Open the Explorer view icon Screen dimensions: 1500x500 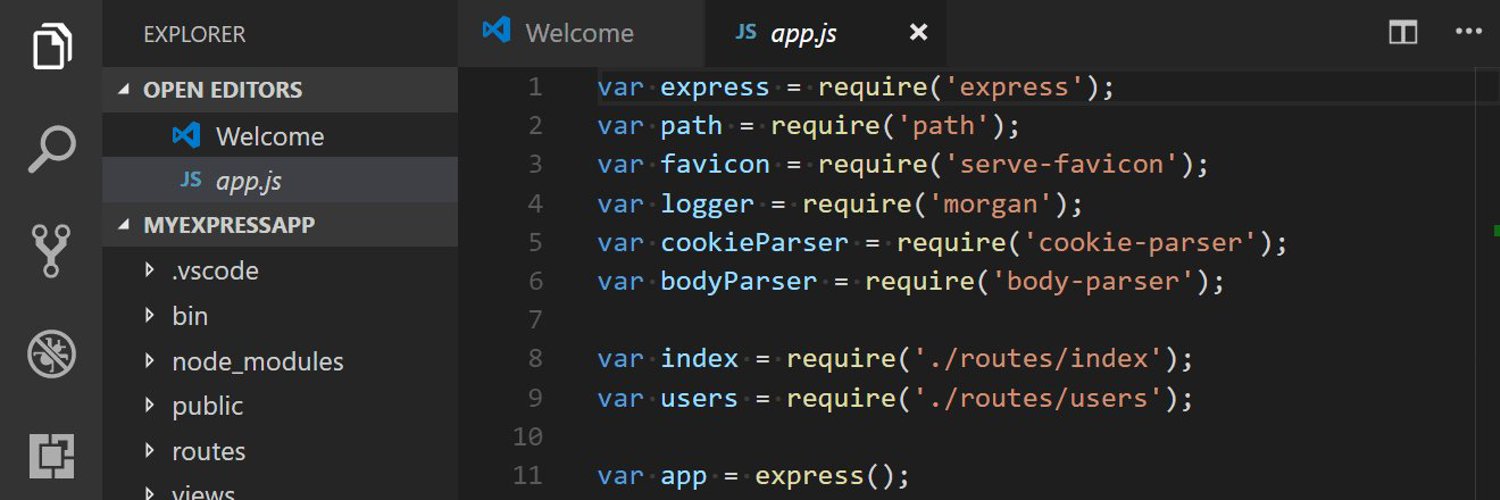pyautogui.click(x=52, y=45)
